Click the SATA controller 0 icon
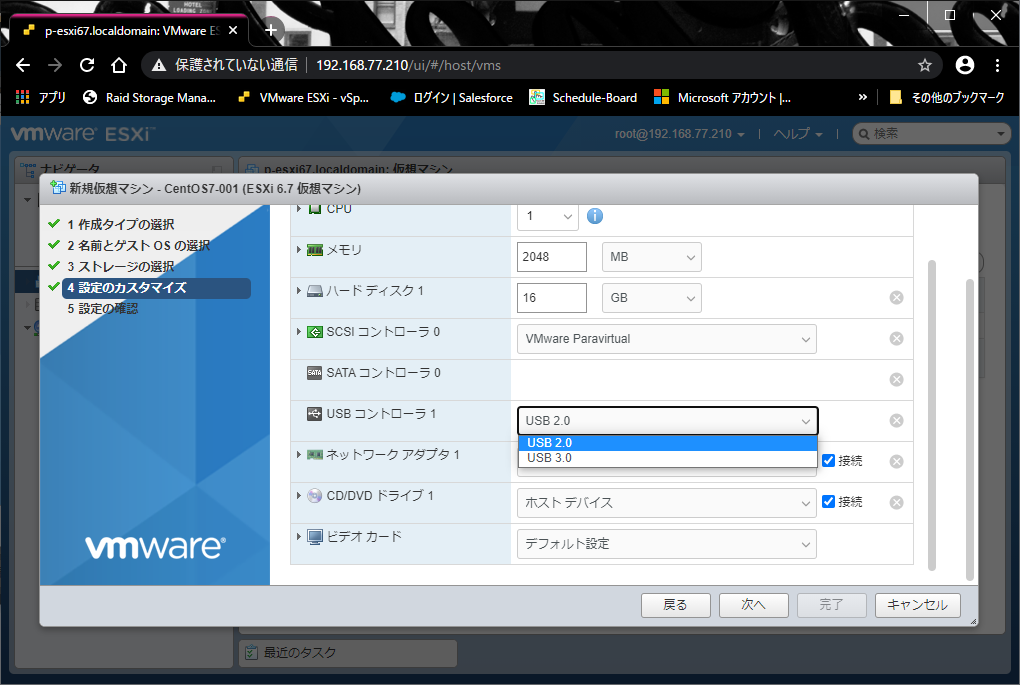This screenshot has width=1020, height=685. (x=315, y=373)
